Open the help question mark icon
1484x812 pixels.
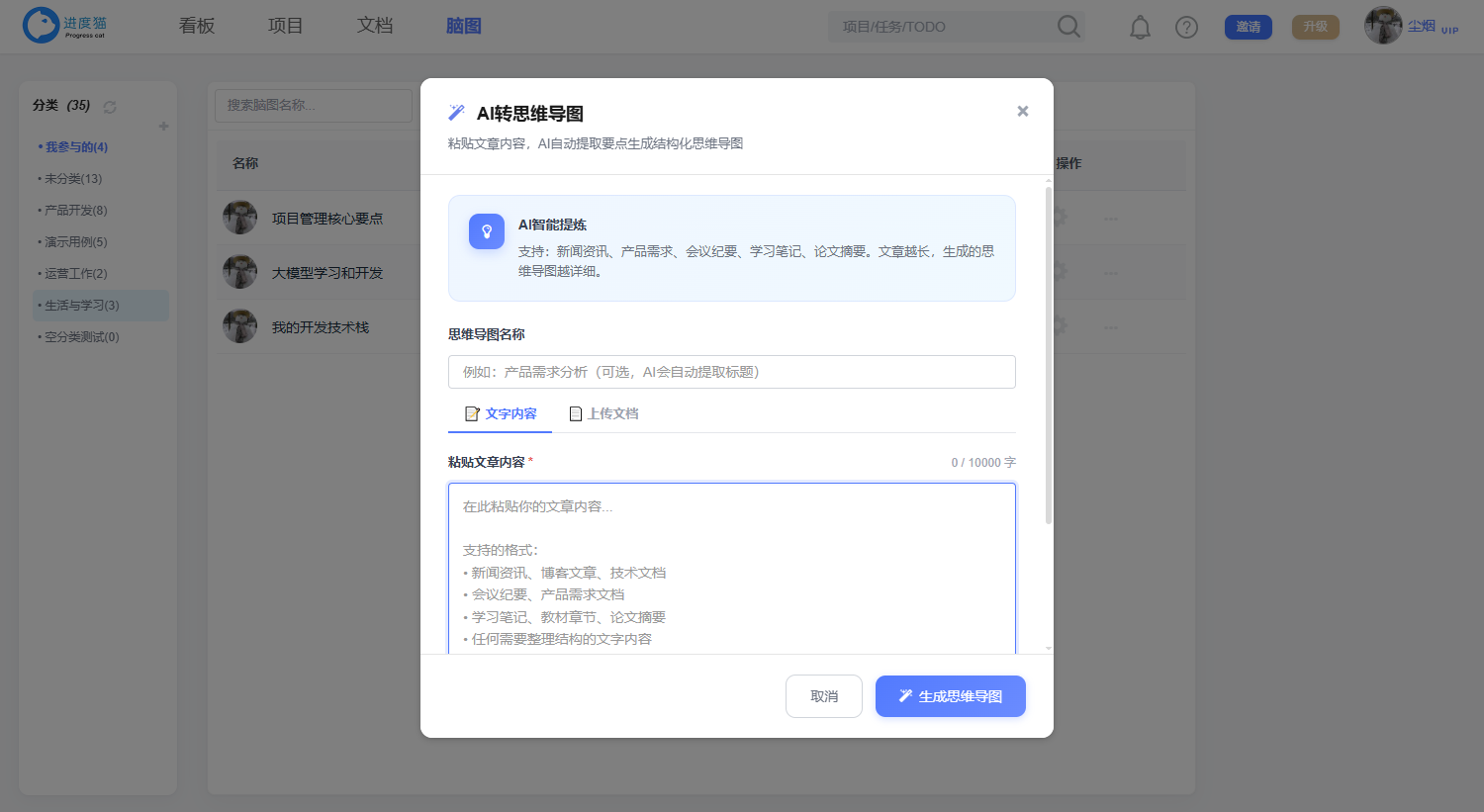1186,27
